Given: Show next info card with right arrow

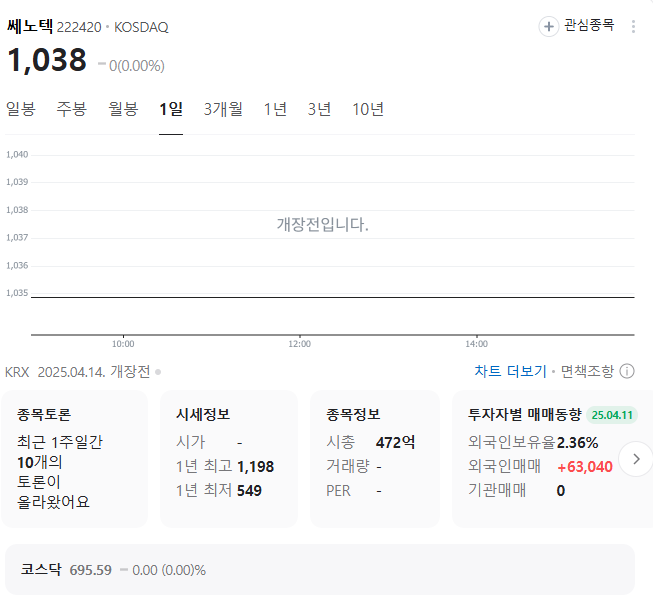Looking at the screenshot, I should tap(636, 459).
